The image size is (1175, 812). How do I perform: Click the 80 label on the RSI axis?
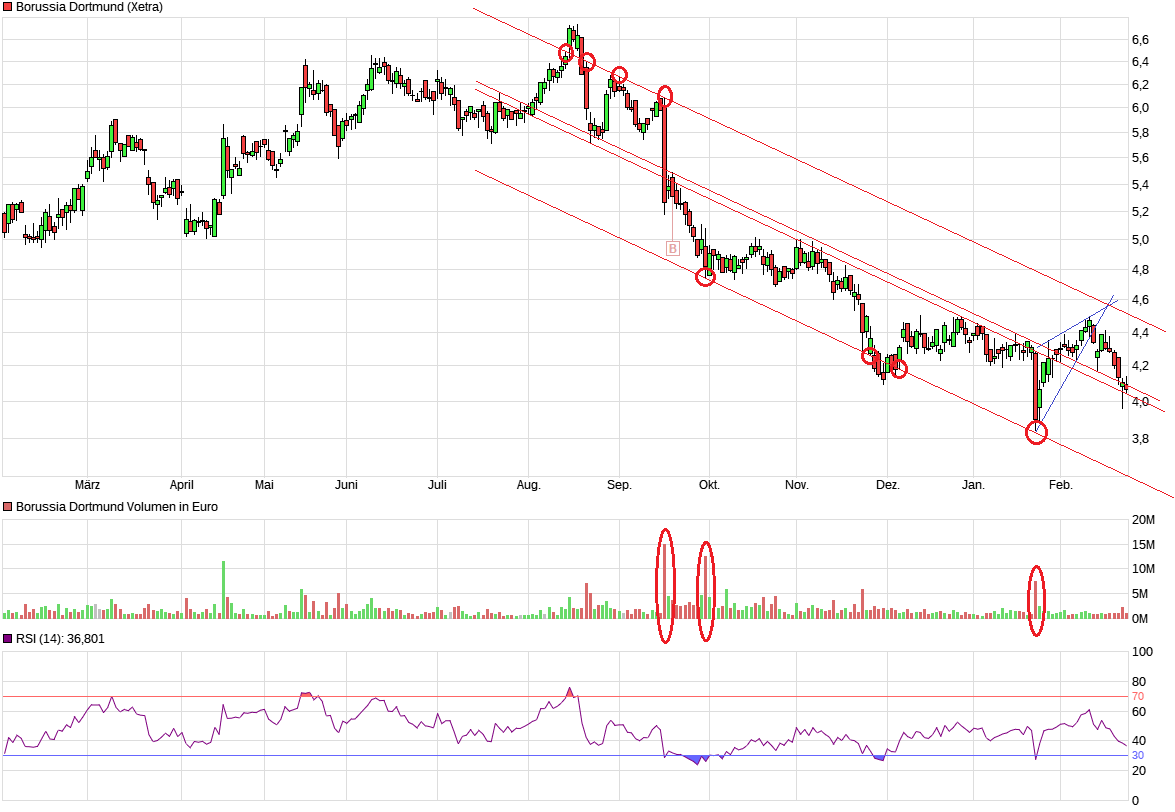coord(1139,682)
